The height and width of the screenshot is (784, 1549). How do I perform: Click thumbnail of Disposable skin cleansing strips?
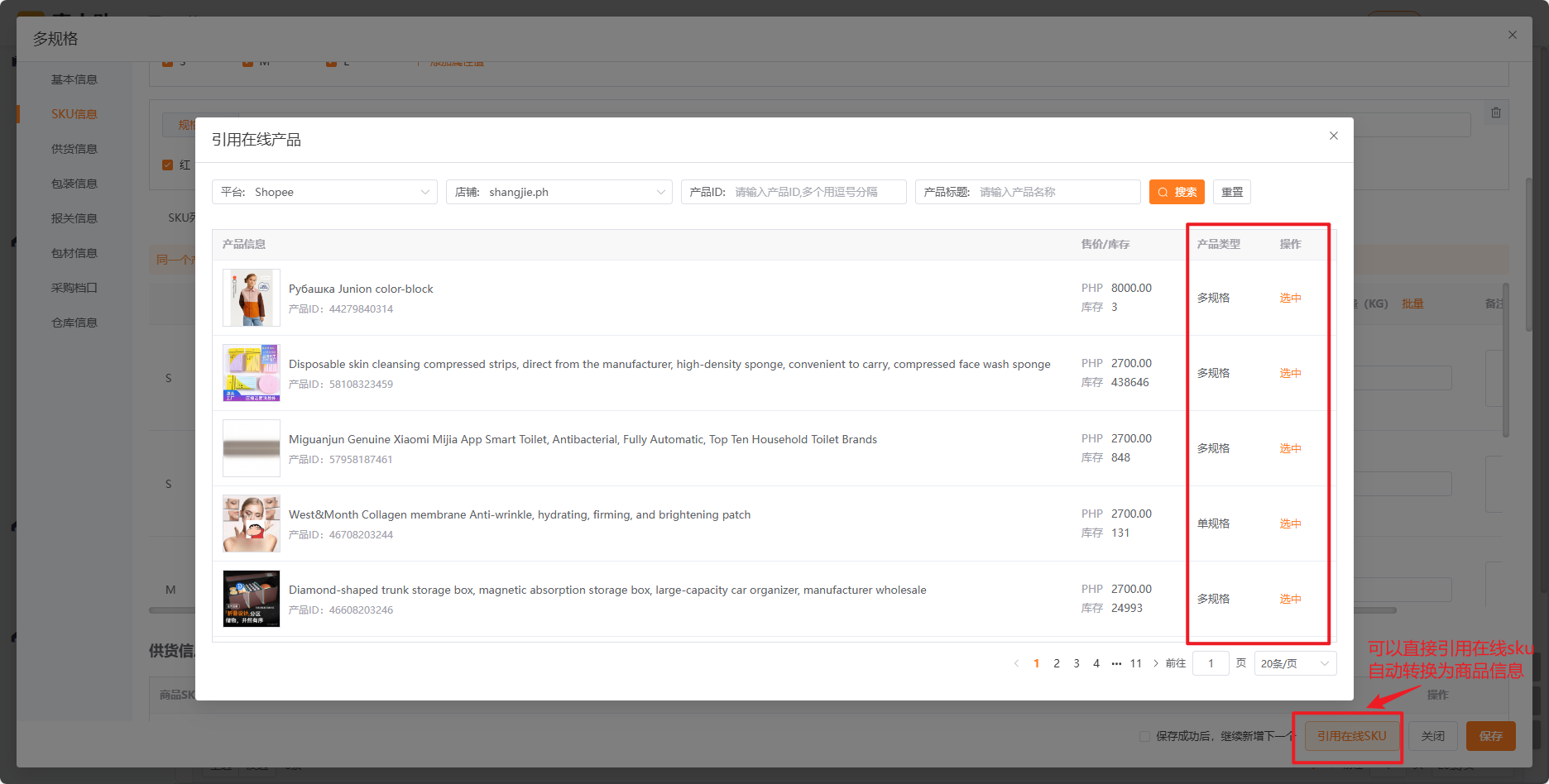252,373
